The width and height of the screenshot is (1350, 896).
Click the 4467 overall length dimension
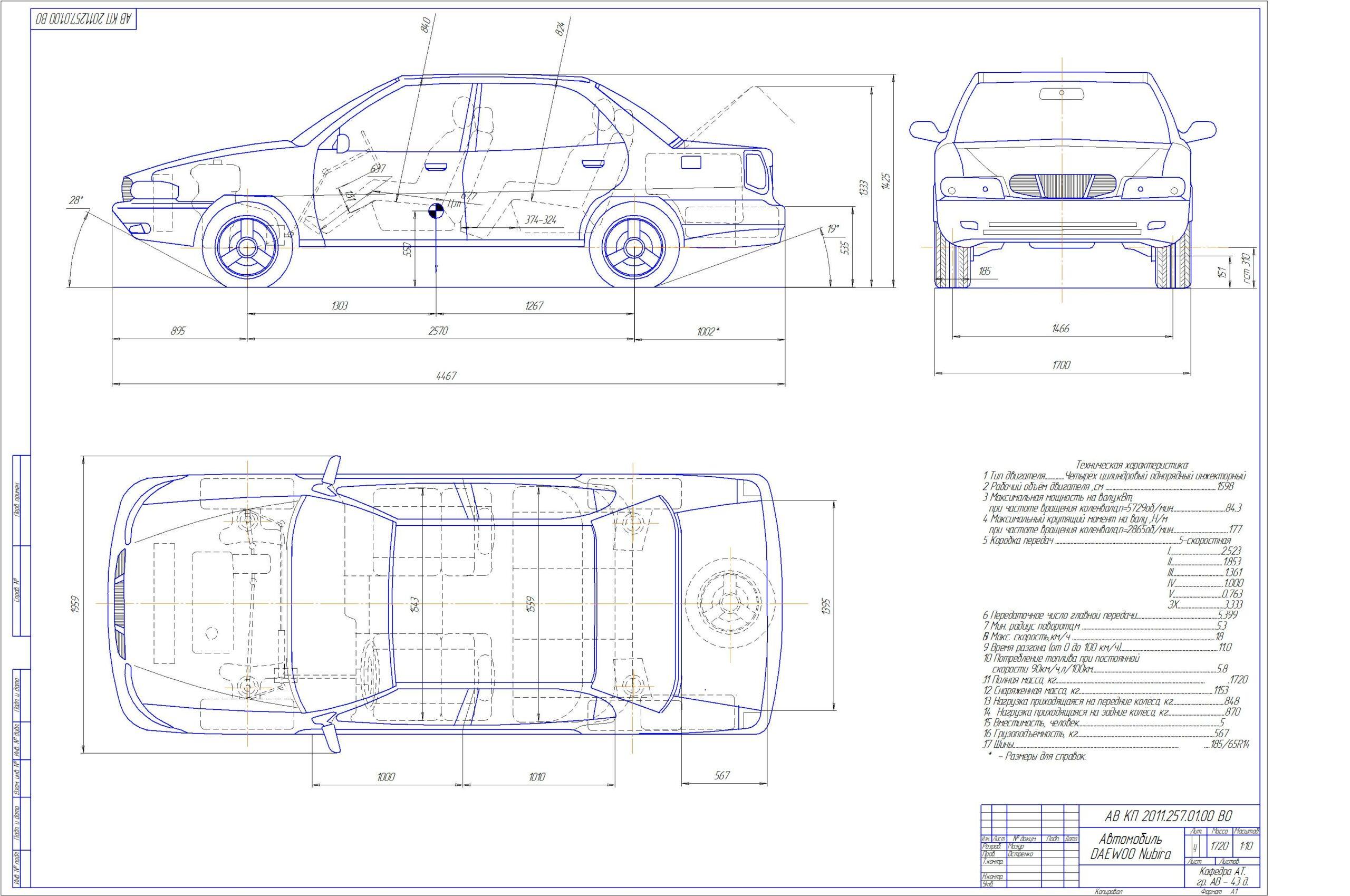[x=447, y=375]
